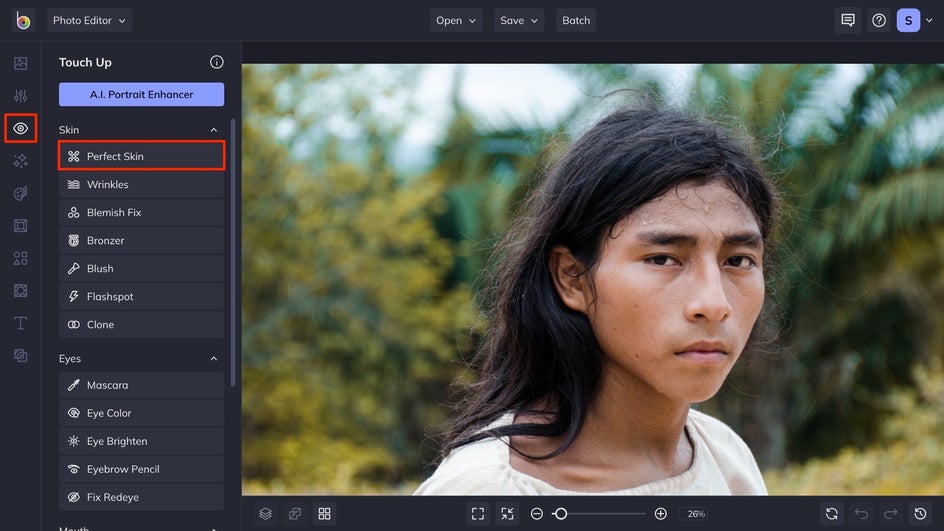Open the history clock icon
The height and width of the screenshot is (531, 944).
click(x=920, y=513)
